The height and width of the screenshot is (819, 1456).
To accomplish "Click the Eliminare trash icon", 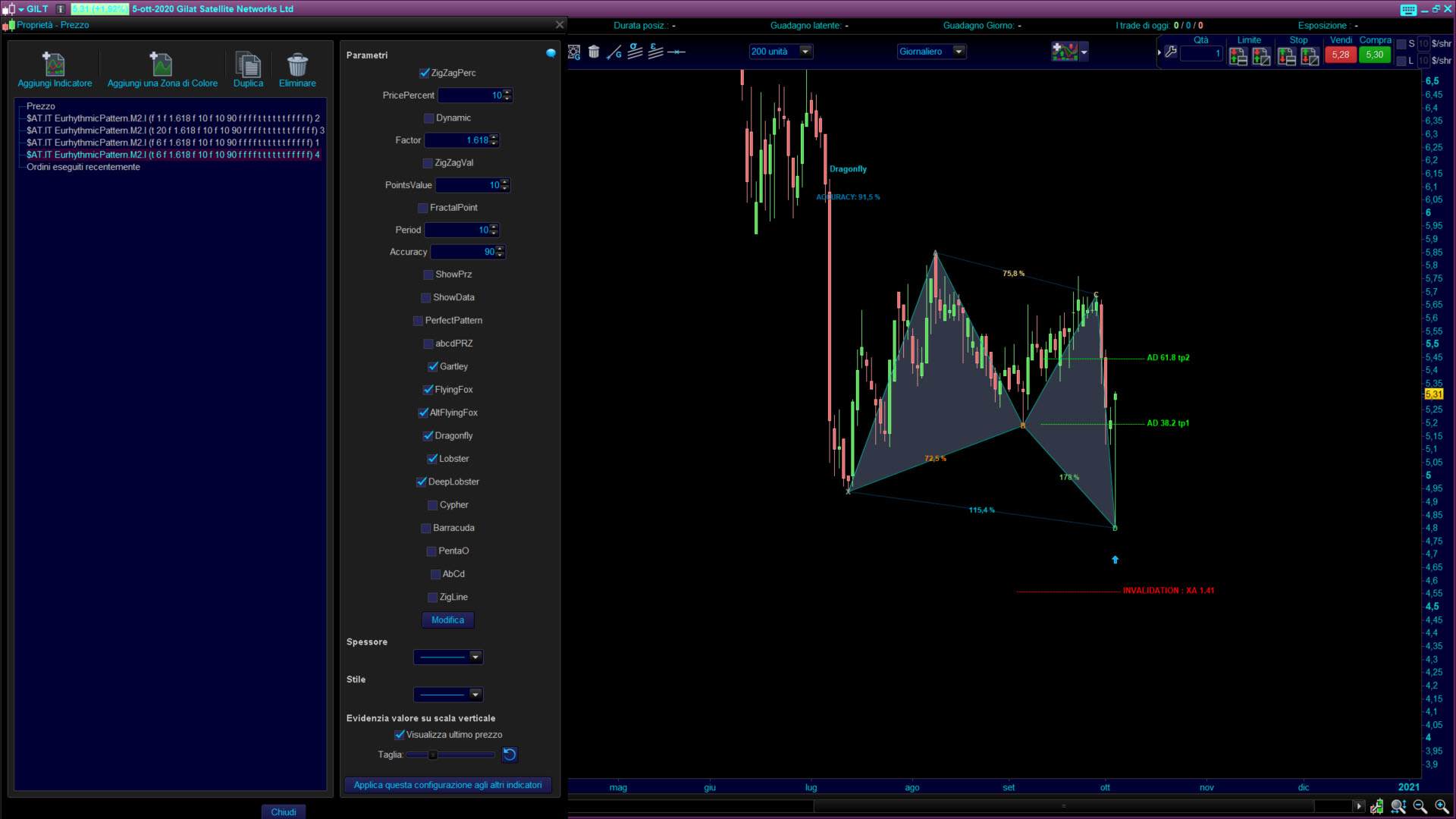I will tap(297, 64).
